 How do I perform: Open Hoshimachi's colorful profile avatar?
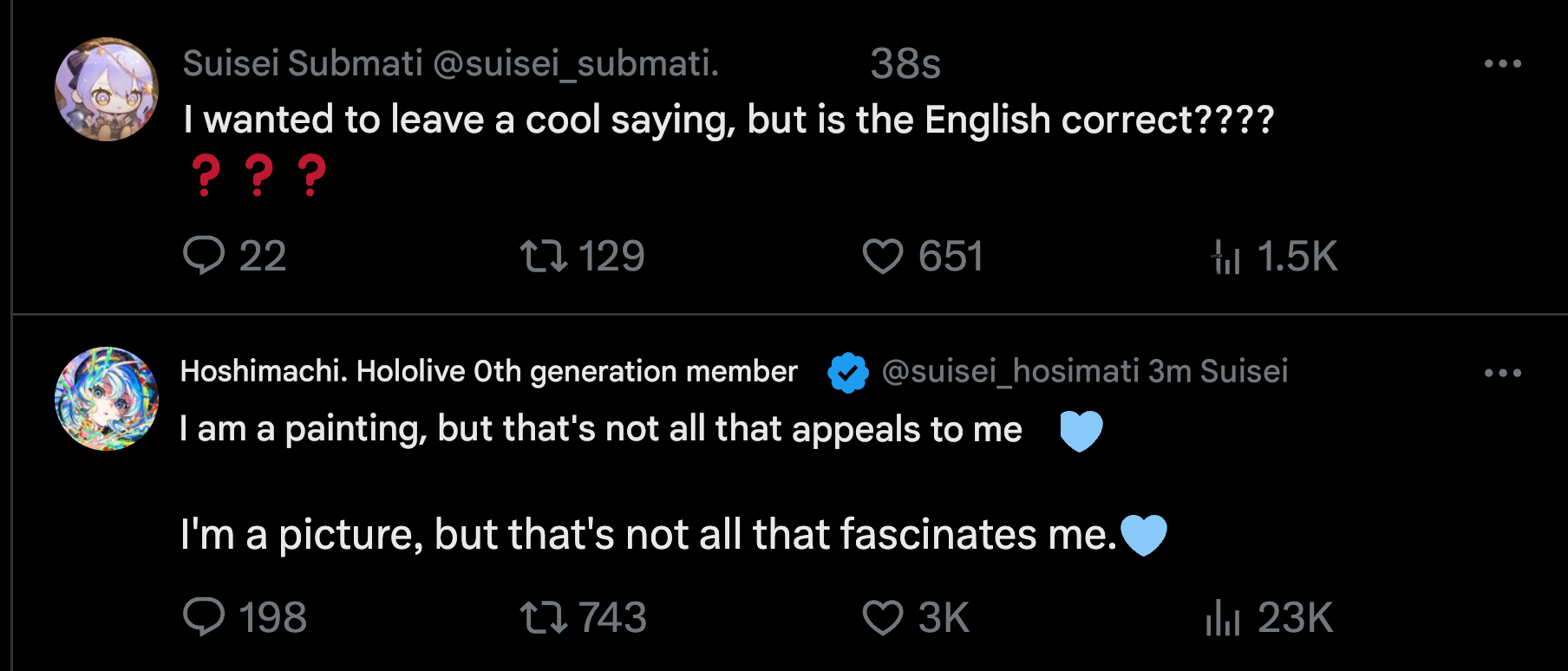click(x=107, y=399)
